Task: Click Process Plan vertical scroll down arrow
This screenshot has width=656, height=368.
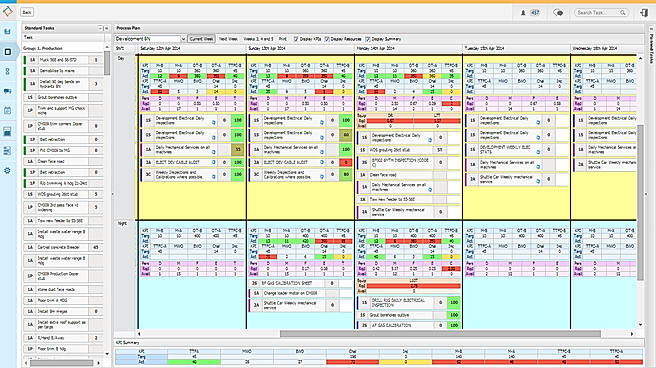Action: pyautogui.click(x=640, y=325)
